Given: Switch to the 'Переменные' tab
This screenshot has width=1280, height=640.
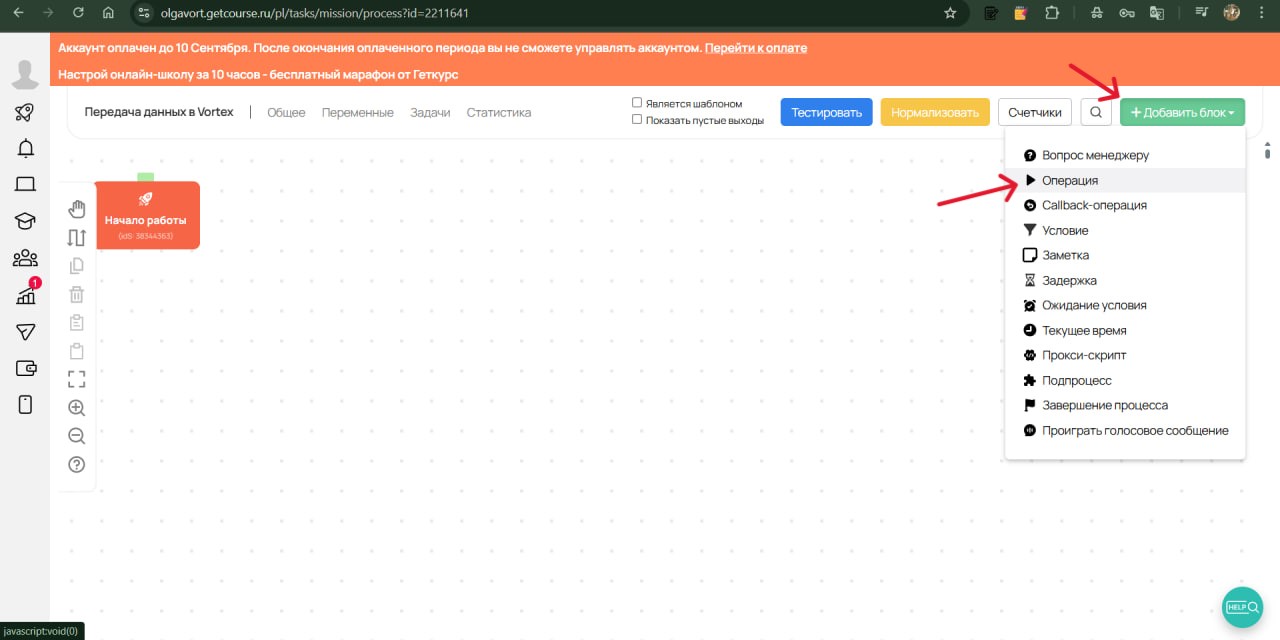Looking at the screenshot, I should pos(357,113).
